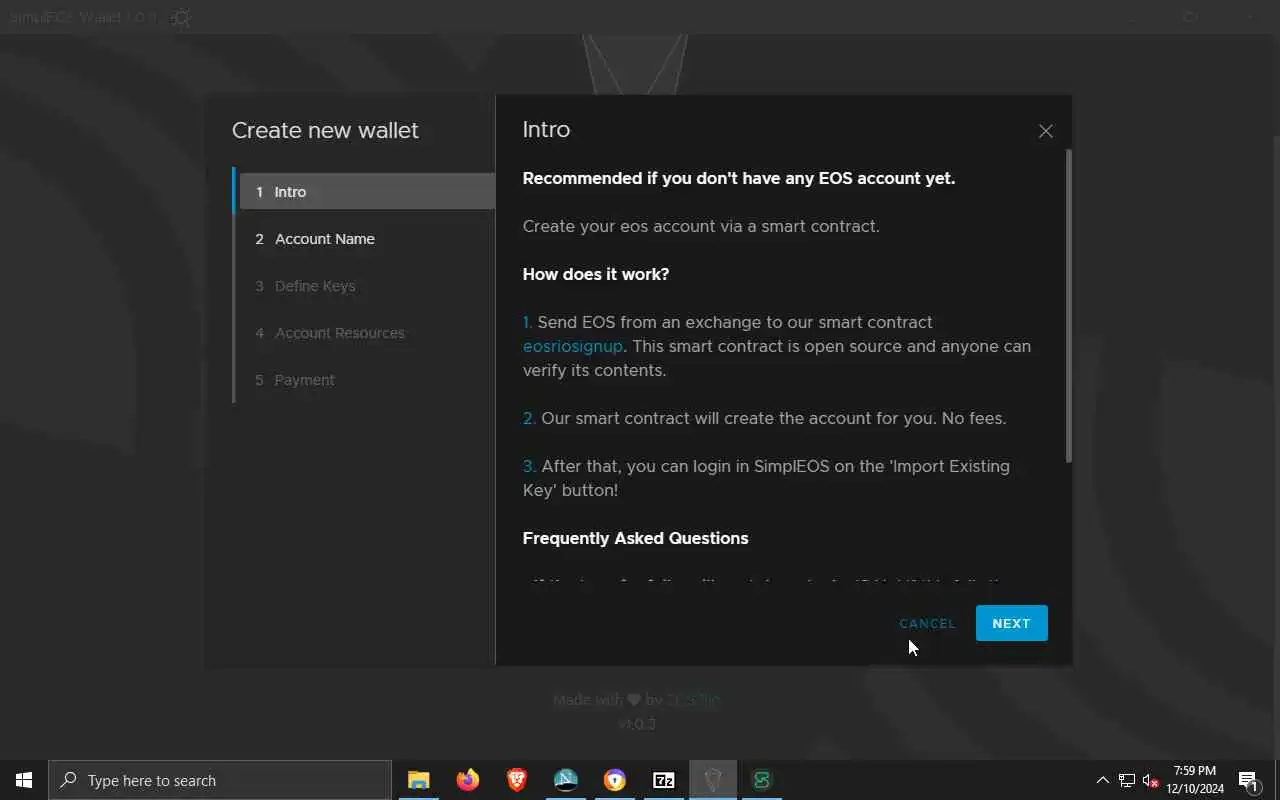This screenshot has width=1280, height=800.
Task: Show hidden system tray icons
Action: tap(1102, 780)
